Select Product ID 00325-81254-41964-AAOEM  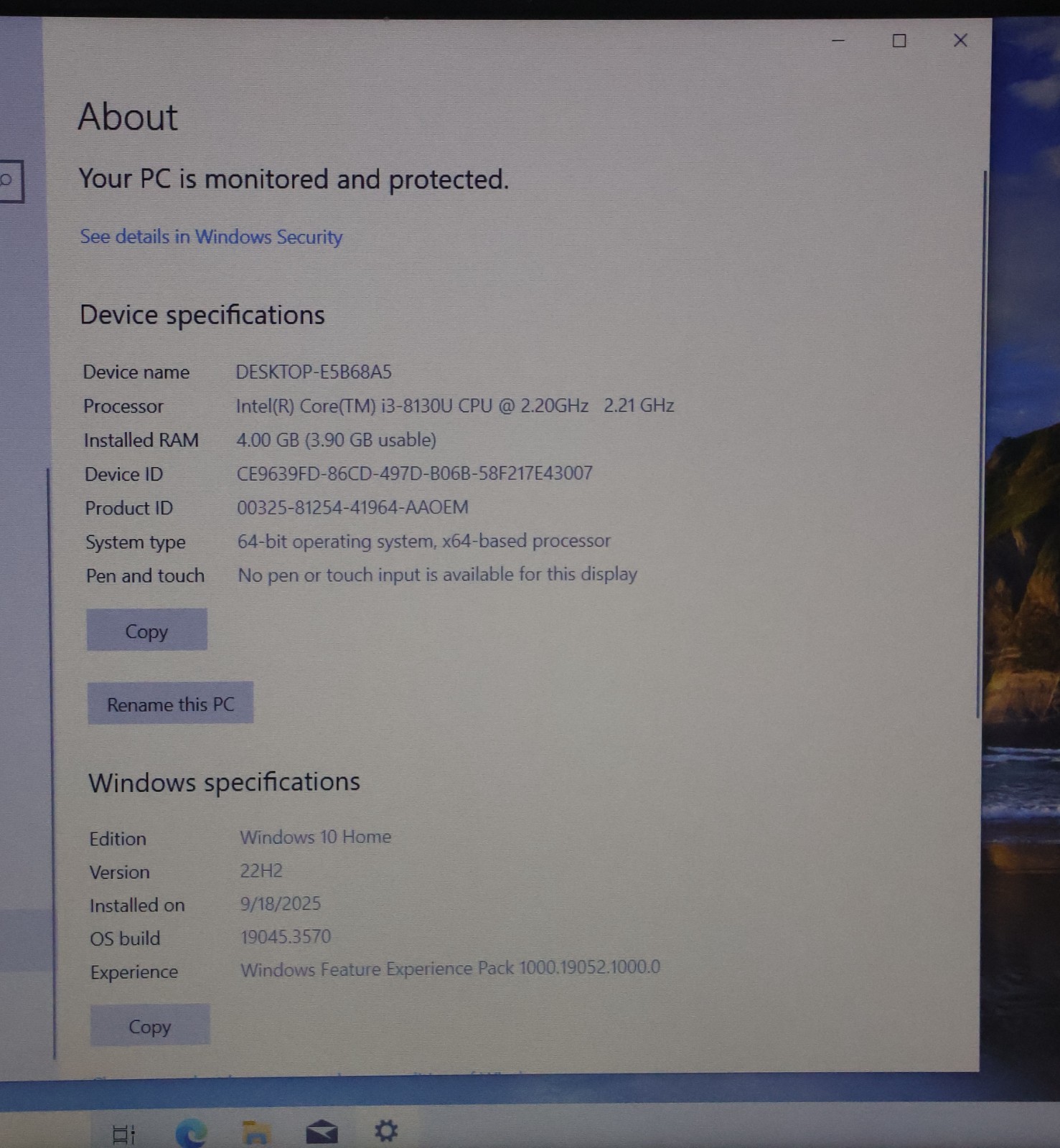click(352, 507)
